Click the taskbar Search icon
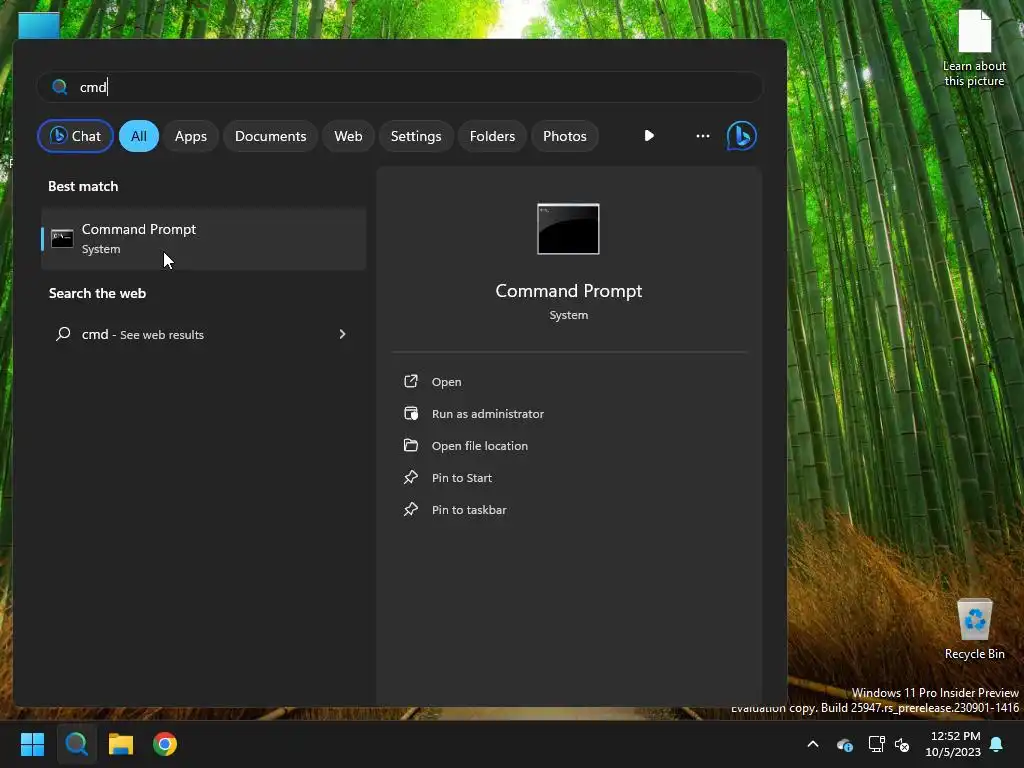1024x768 pixels. pyautogui.click(x=76, y=744)
